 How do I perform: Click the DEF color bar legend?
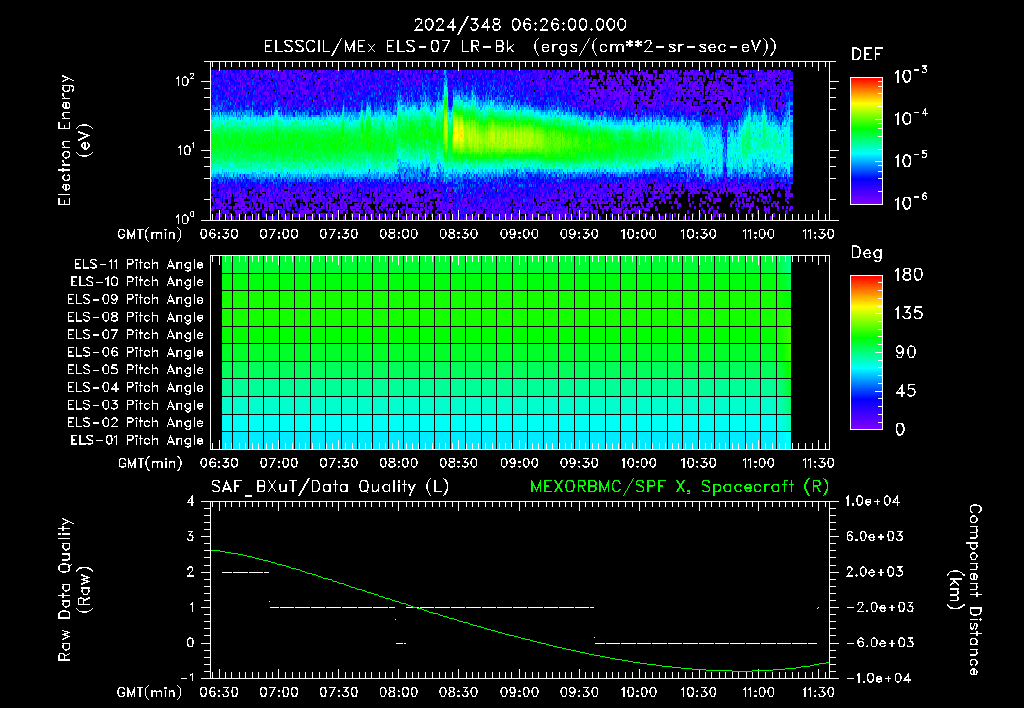point(866,141)
